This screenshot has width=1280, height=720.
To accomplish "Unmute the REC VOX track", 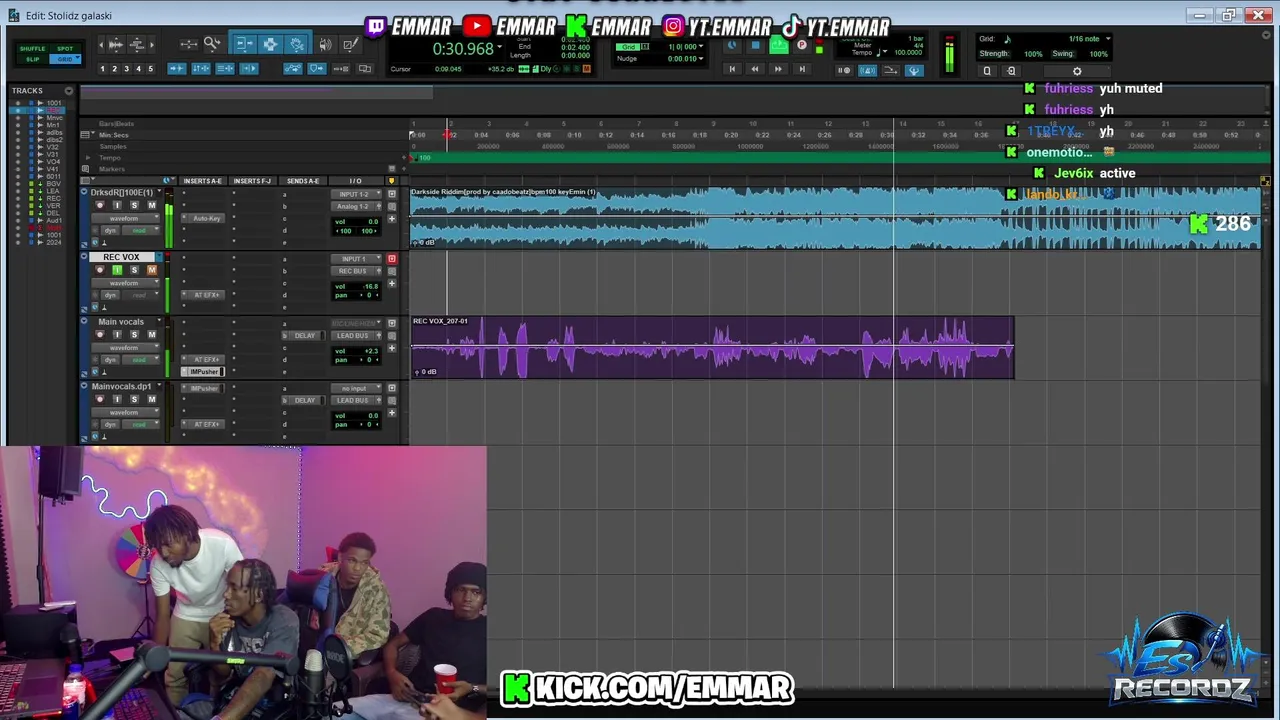I will click(152, 270).
